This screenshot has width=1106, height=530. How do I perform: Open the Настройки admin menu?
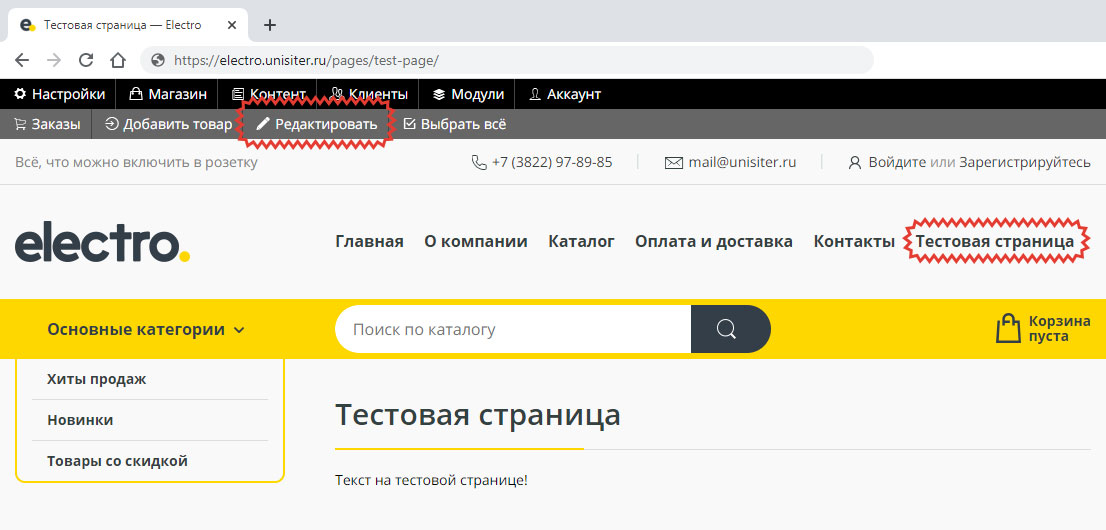59,94
